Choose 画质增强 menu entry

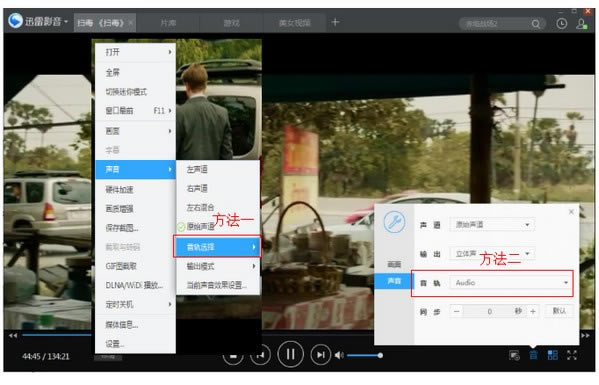(x=135, y=209)
